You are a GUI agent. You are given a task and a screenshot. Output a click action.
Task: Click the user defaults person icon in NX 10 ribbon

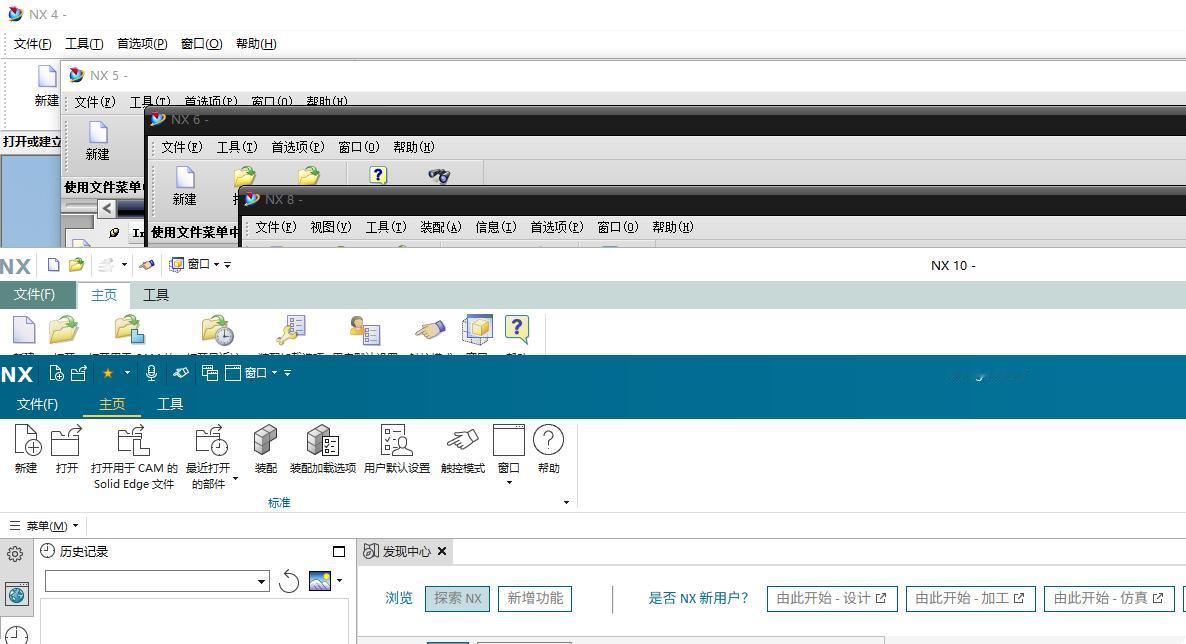coord(365,331)
